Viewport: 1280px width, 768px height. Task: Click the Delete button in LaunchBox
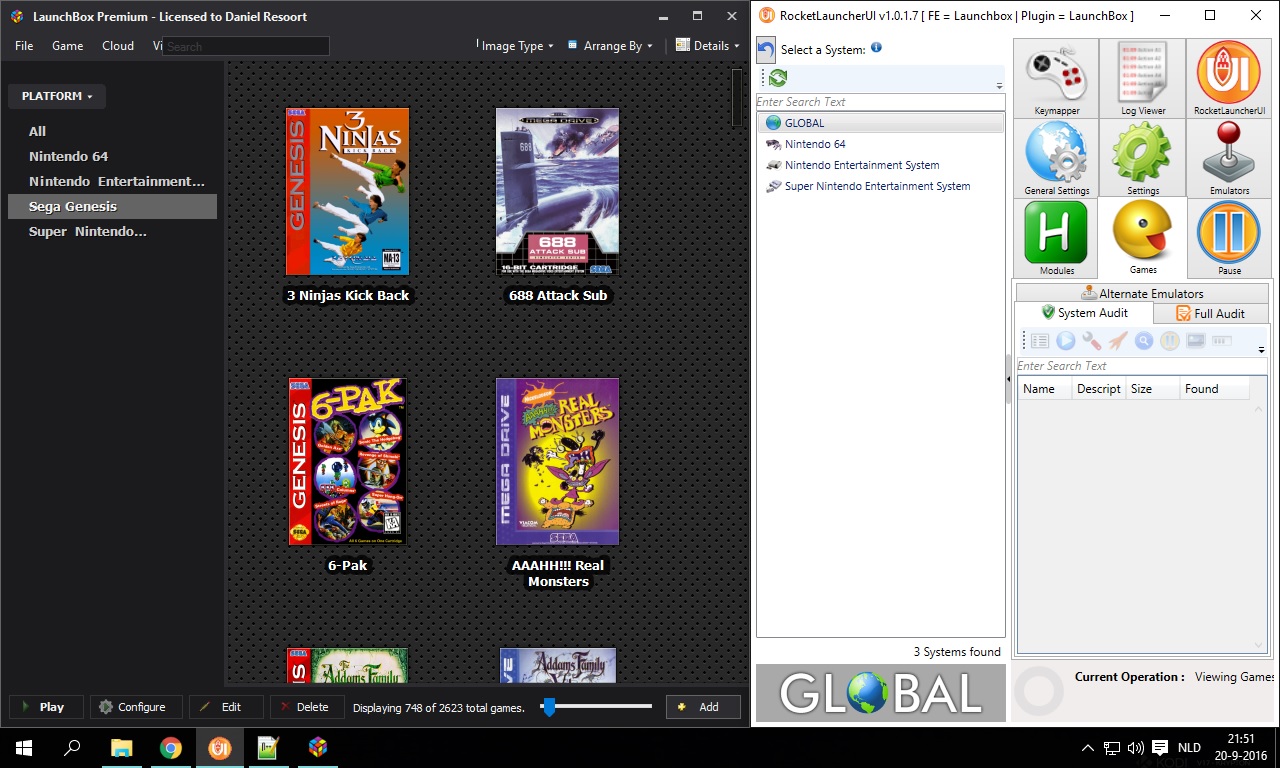[x=307, y=707]
